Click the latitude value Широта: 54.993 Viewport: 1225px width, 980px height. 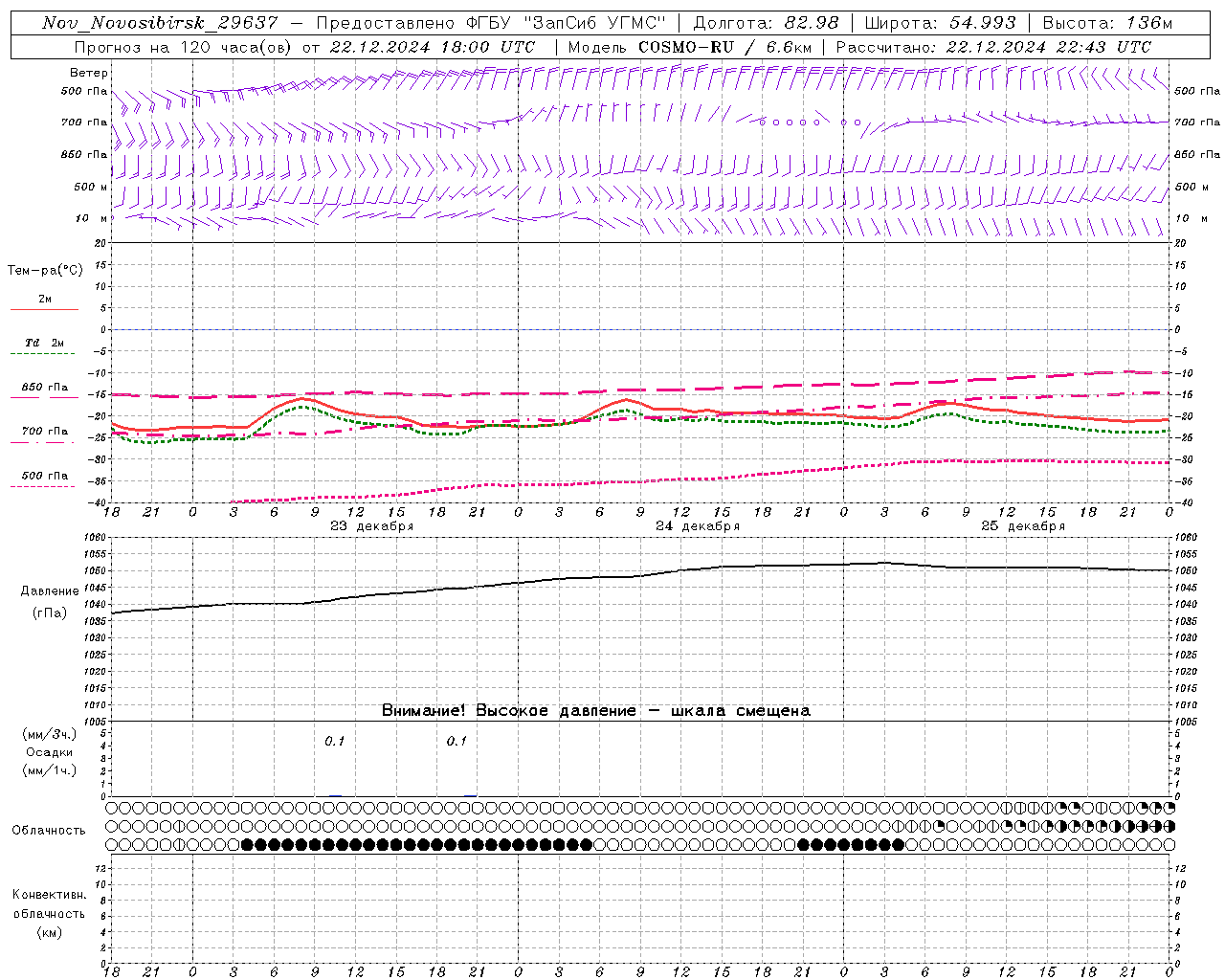(x=940, y=23)
